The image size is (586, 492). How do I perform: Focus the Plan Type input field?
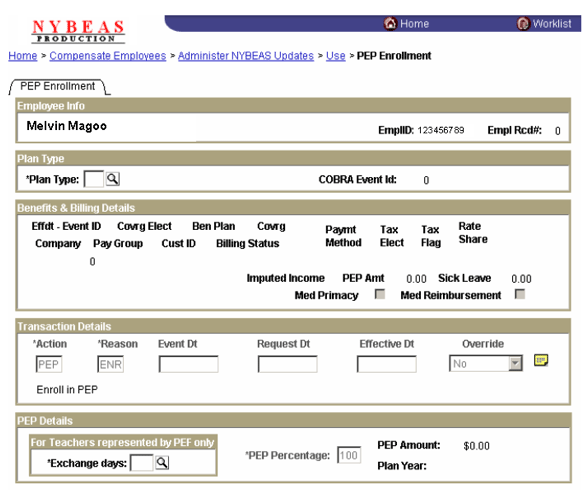[94, 179]
